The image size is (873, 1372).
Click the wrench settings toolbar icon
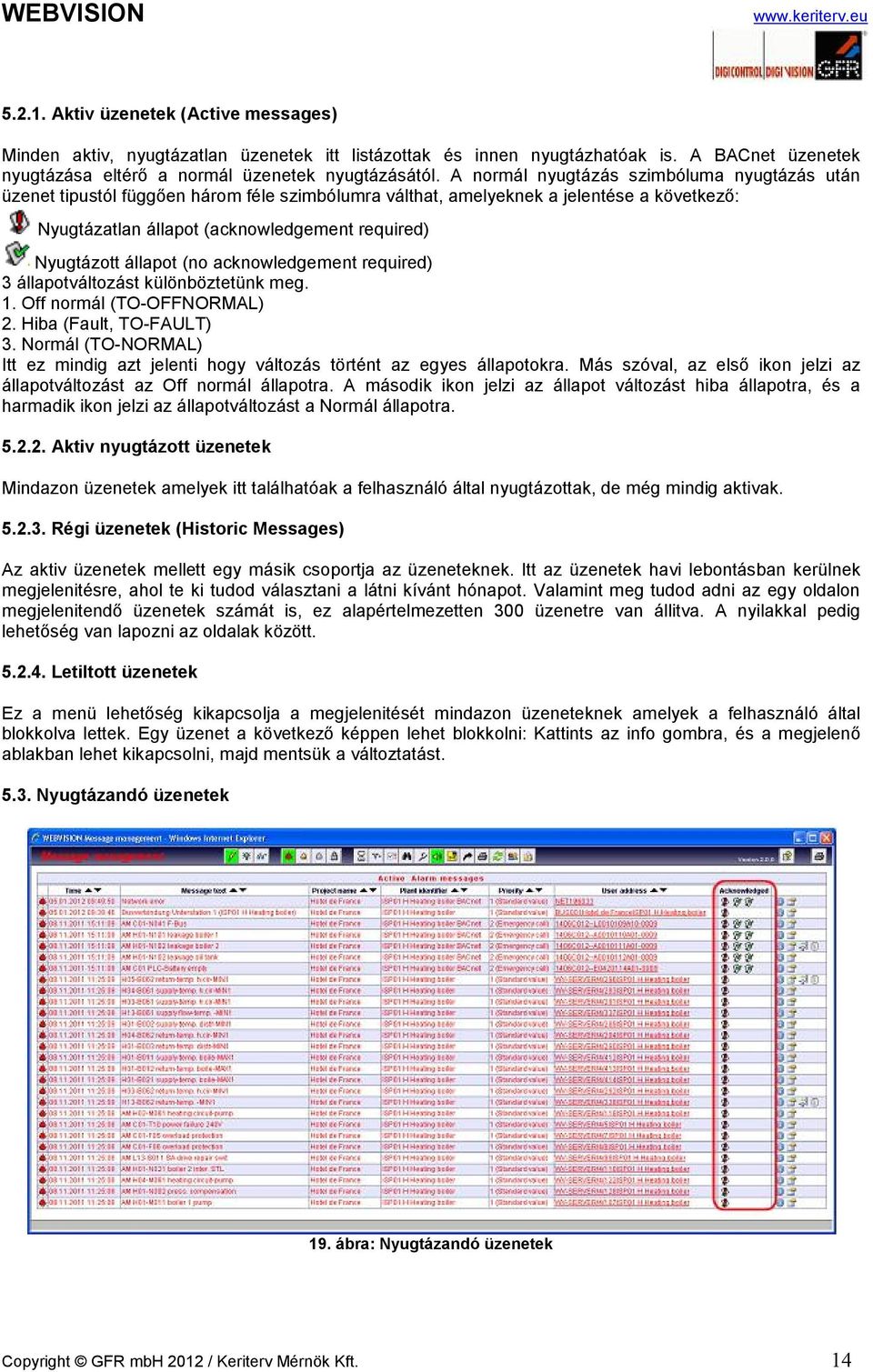pos(421,856)
